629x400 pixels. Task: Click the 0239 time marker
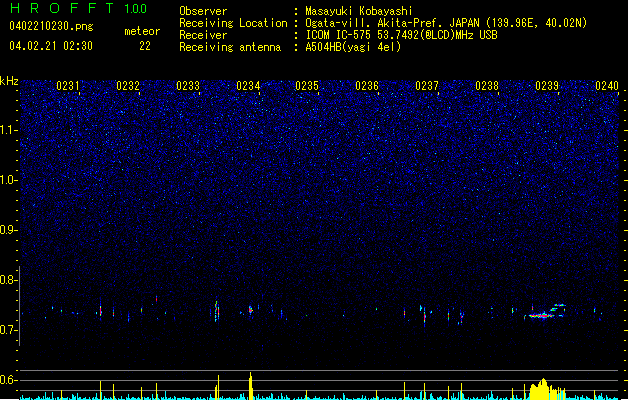tap(547, 86)
